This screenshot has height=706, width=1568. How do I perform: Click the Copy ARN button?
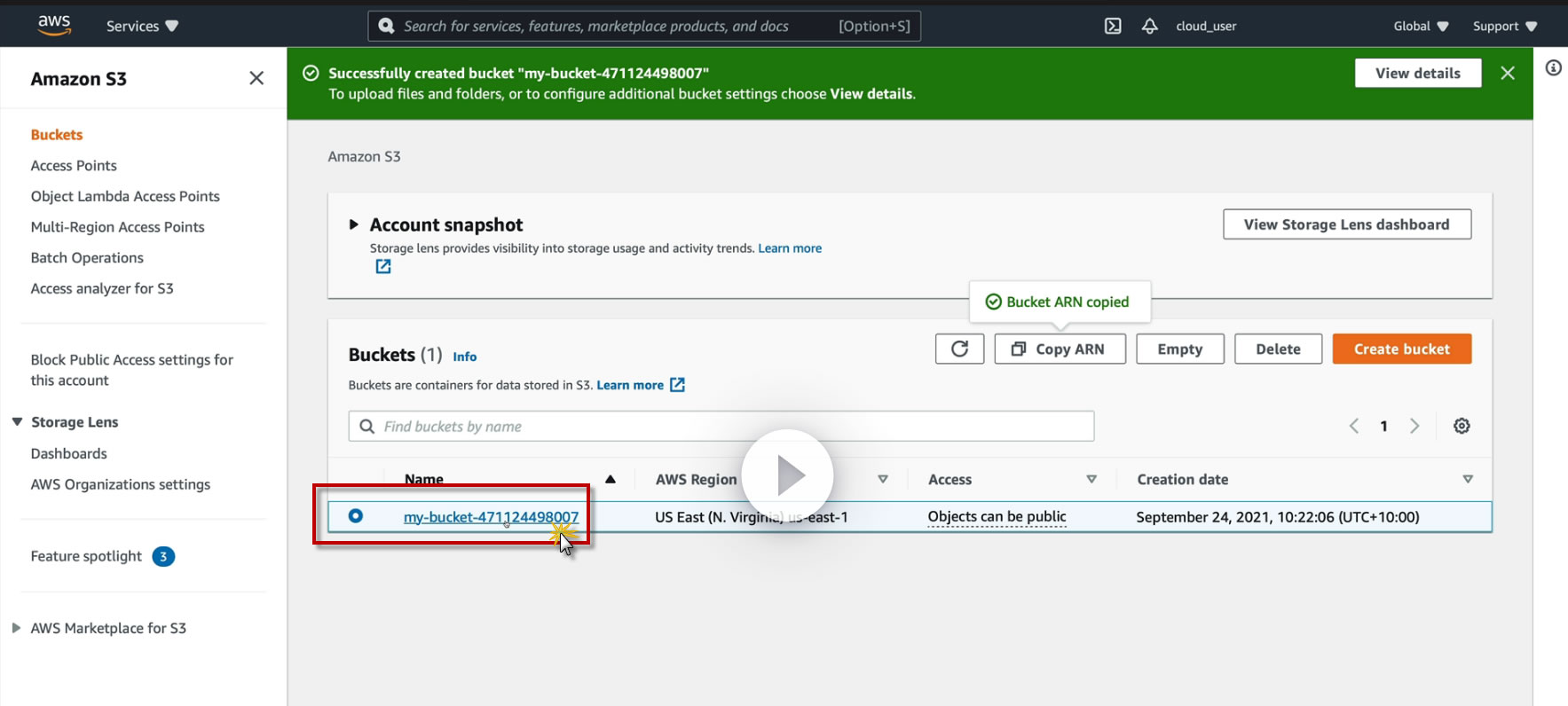click(x=1060, y=349)
